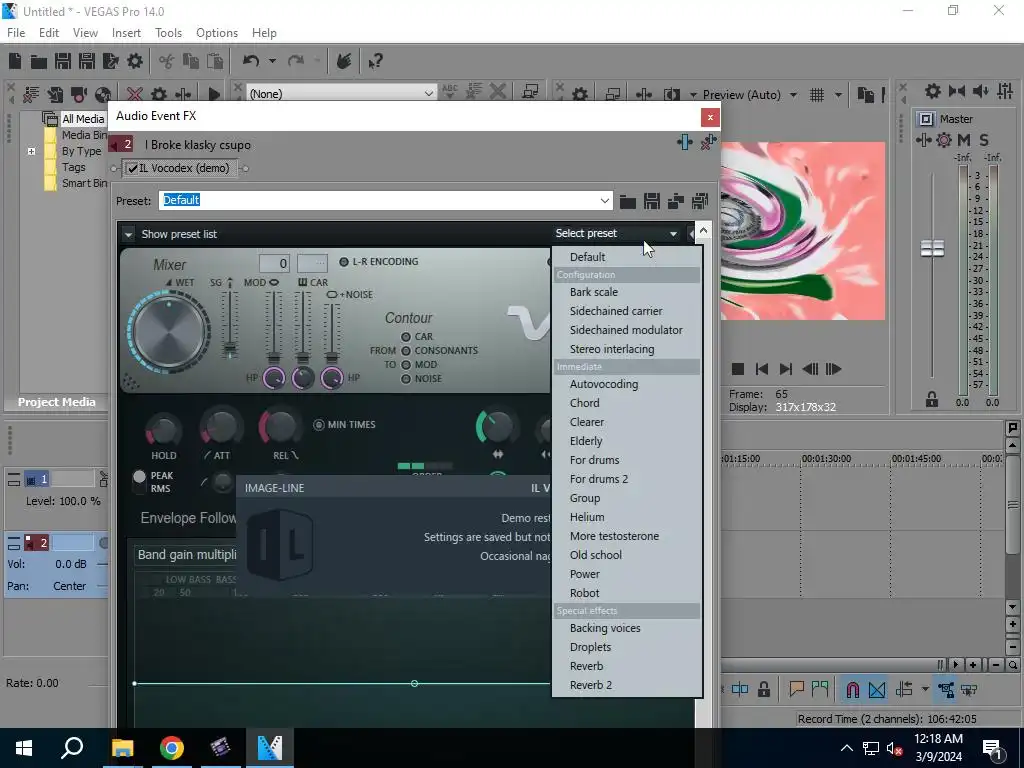
Task: Click the New project icon in main toolbar
Action: (x=15, y=61)
